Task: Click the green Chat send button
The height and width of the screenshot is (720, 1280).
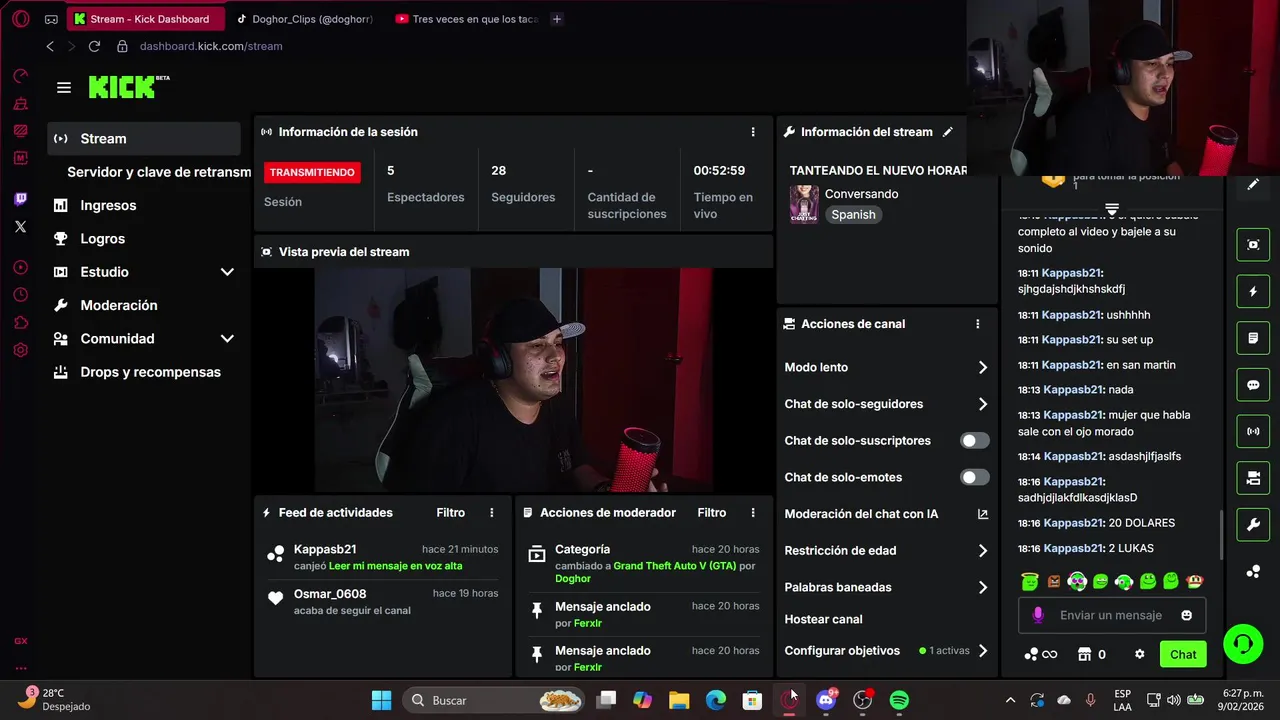Action: (1183, 655)
